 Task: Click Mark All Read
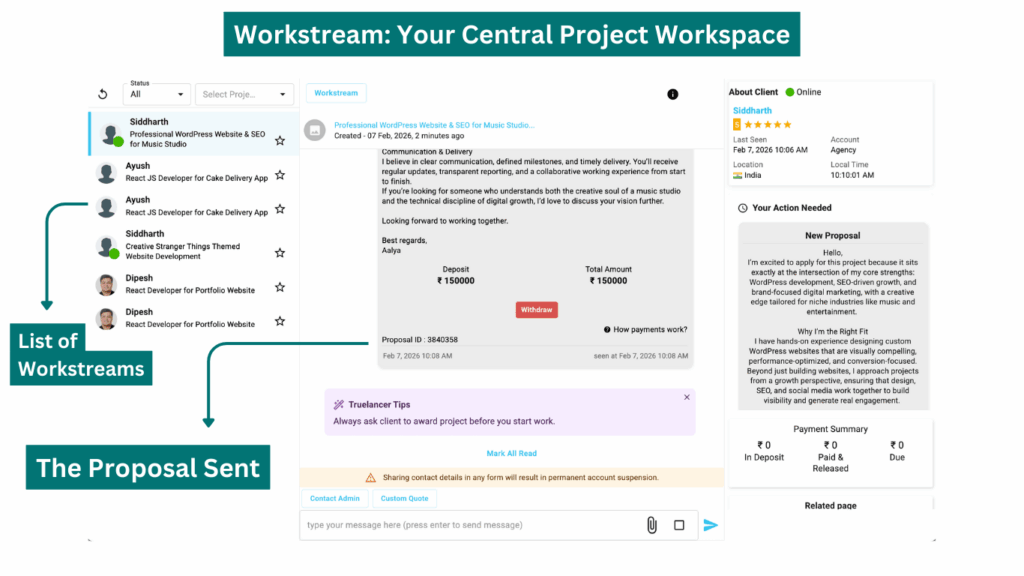click(511, 453)
